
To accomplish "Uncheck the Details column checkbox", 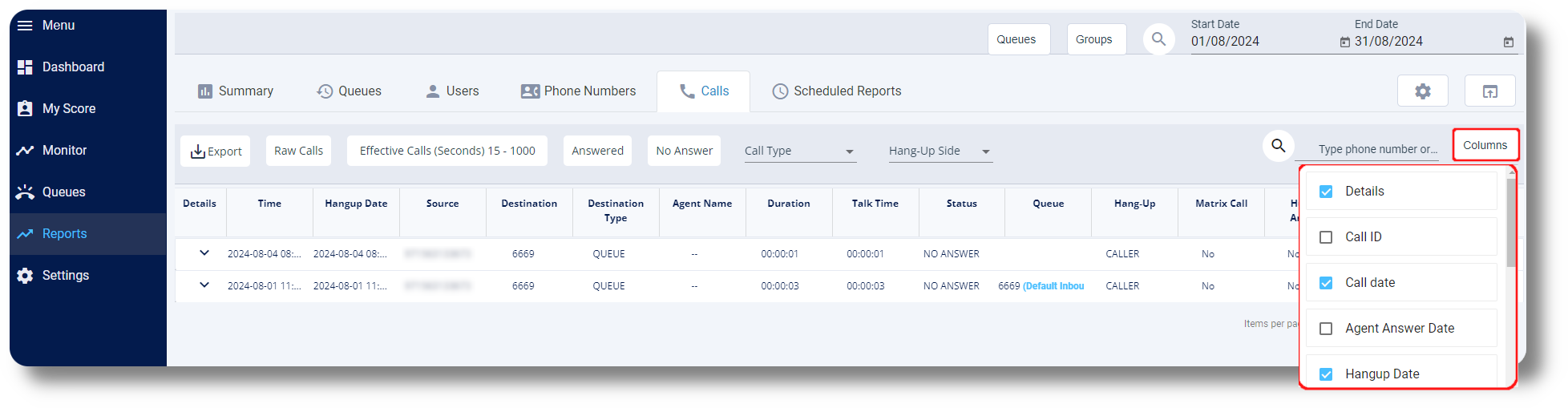I will [1326, 192].
